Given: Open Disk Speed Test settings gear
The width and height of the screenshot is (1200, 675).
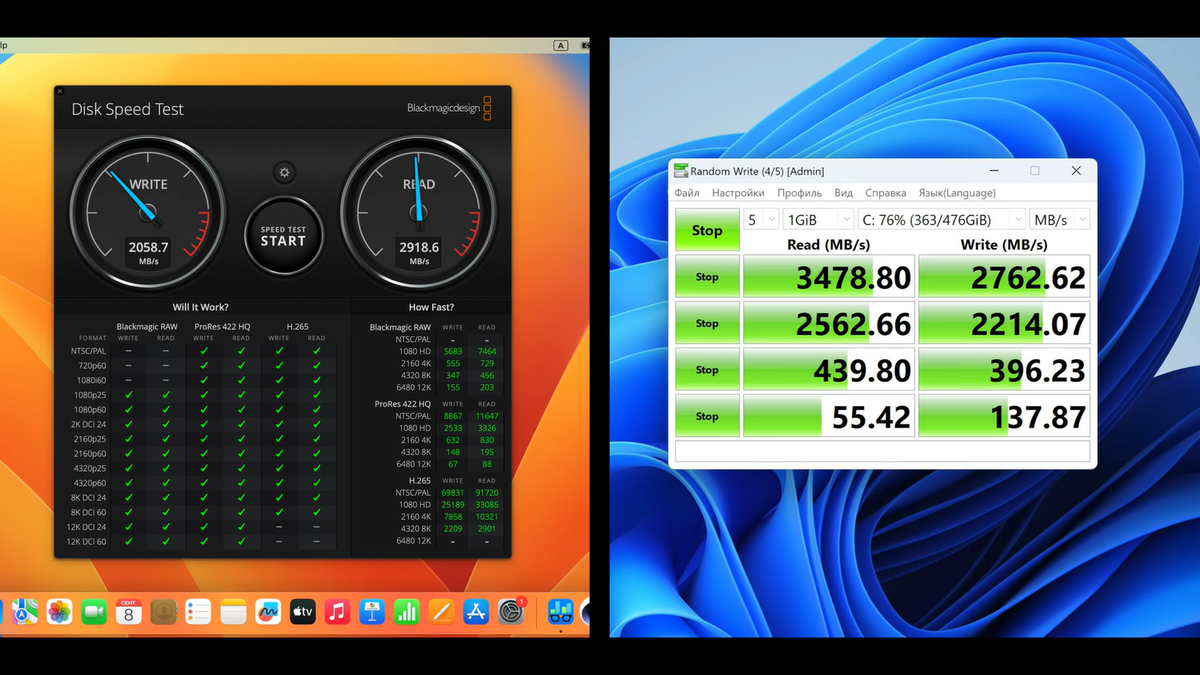Looking at the screenshot, I should point(284,172).
